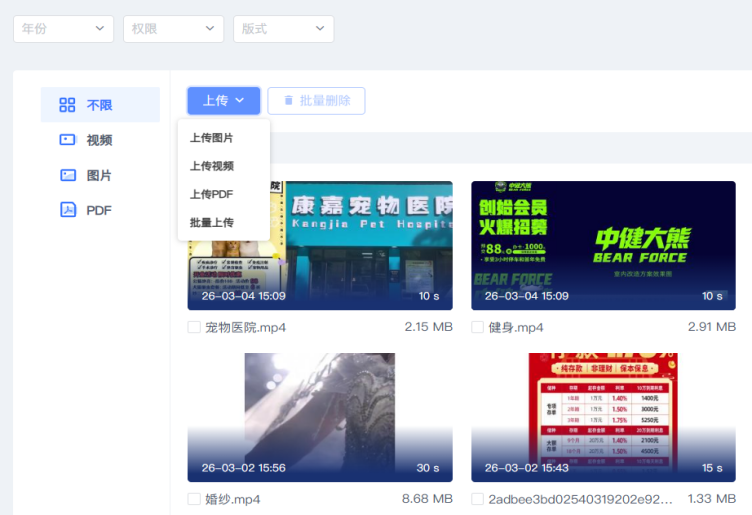Select 上传视频 in the upload menu
The height and width of the screenshot is (515, 752).
point(212,166)
